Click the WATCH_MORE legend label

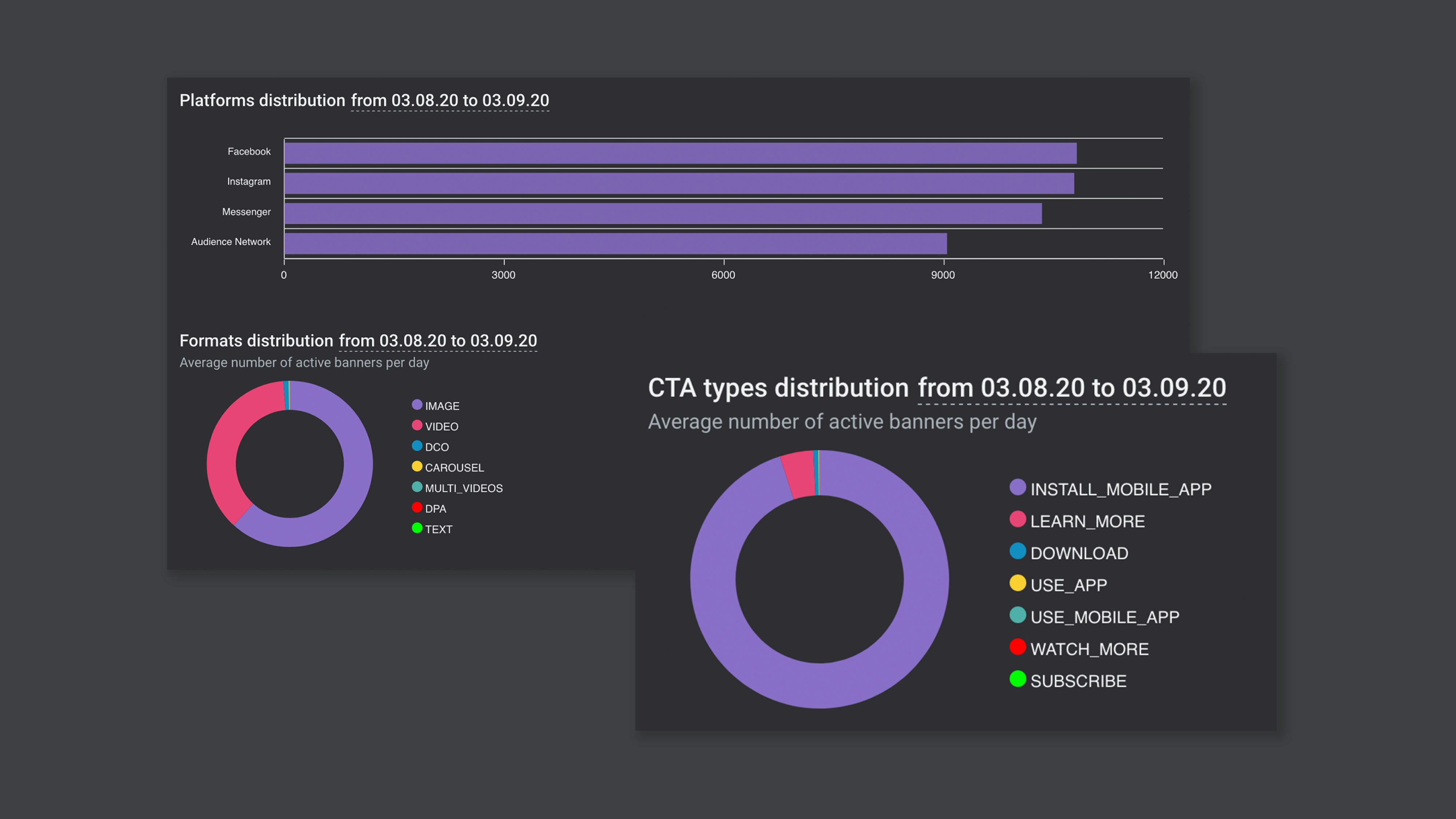(x=1089, y=649)
